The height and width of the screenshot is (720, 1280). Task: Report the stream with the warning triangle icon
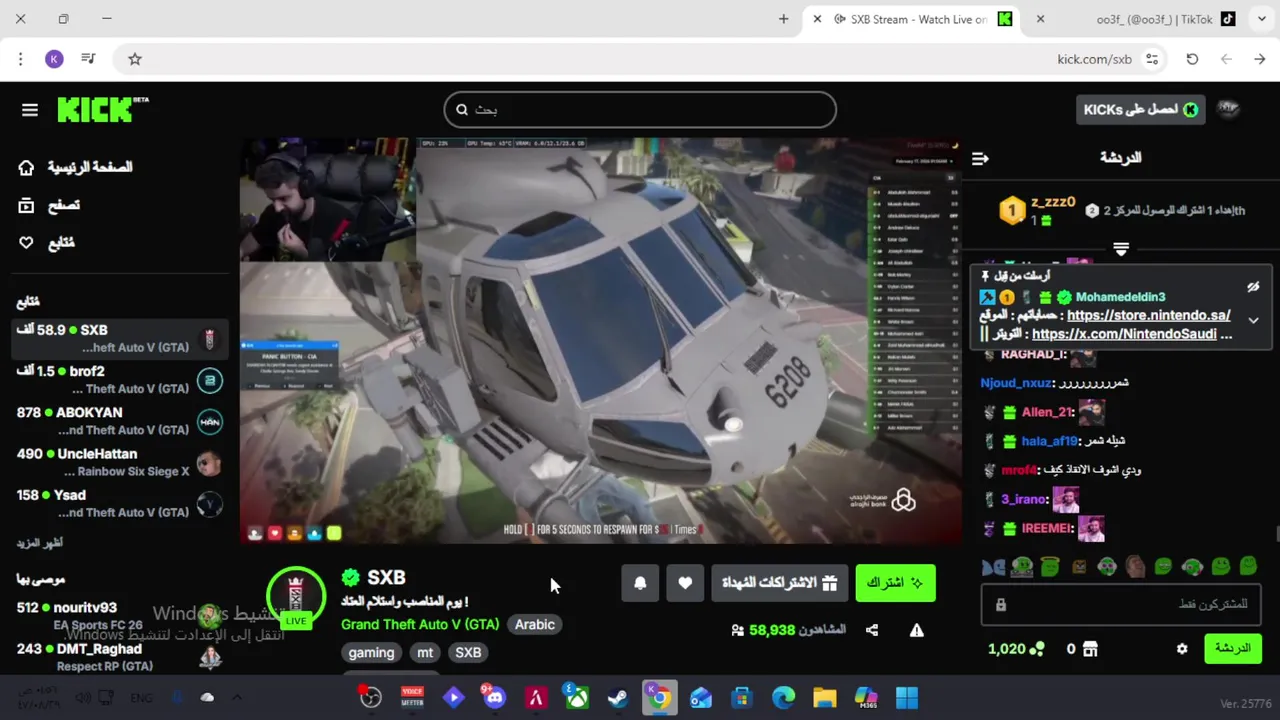tap(916, 630)
